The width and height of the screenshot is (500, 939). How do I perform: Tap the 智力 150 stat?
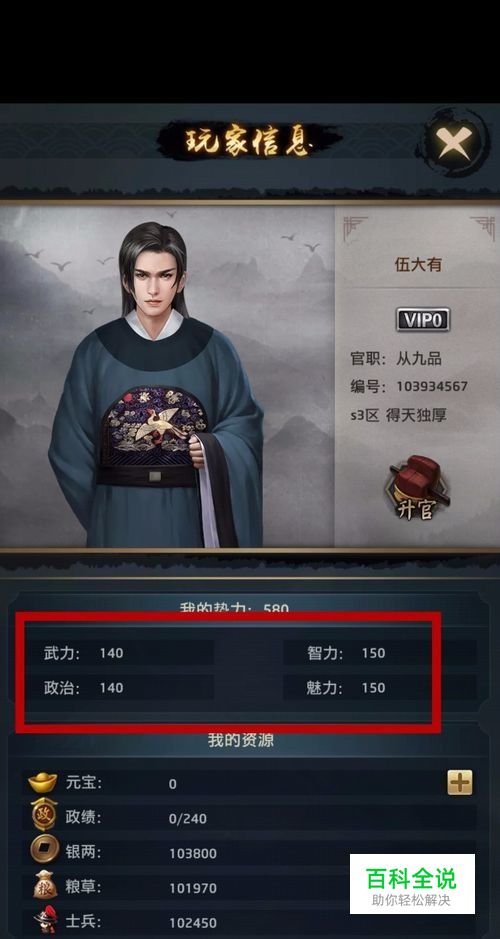(346, 653)
